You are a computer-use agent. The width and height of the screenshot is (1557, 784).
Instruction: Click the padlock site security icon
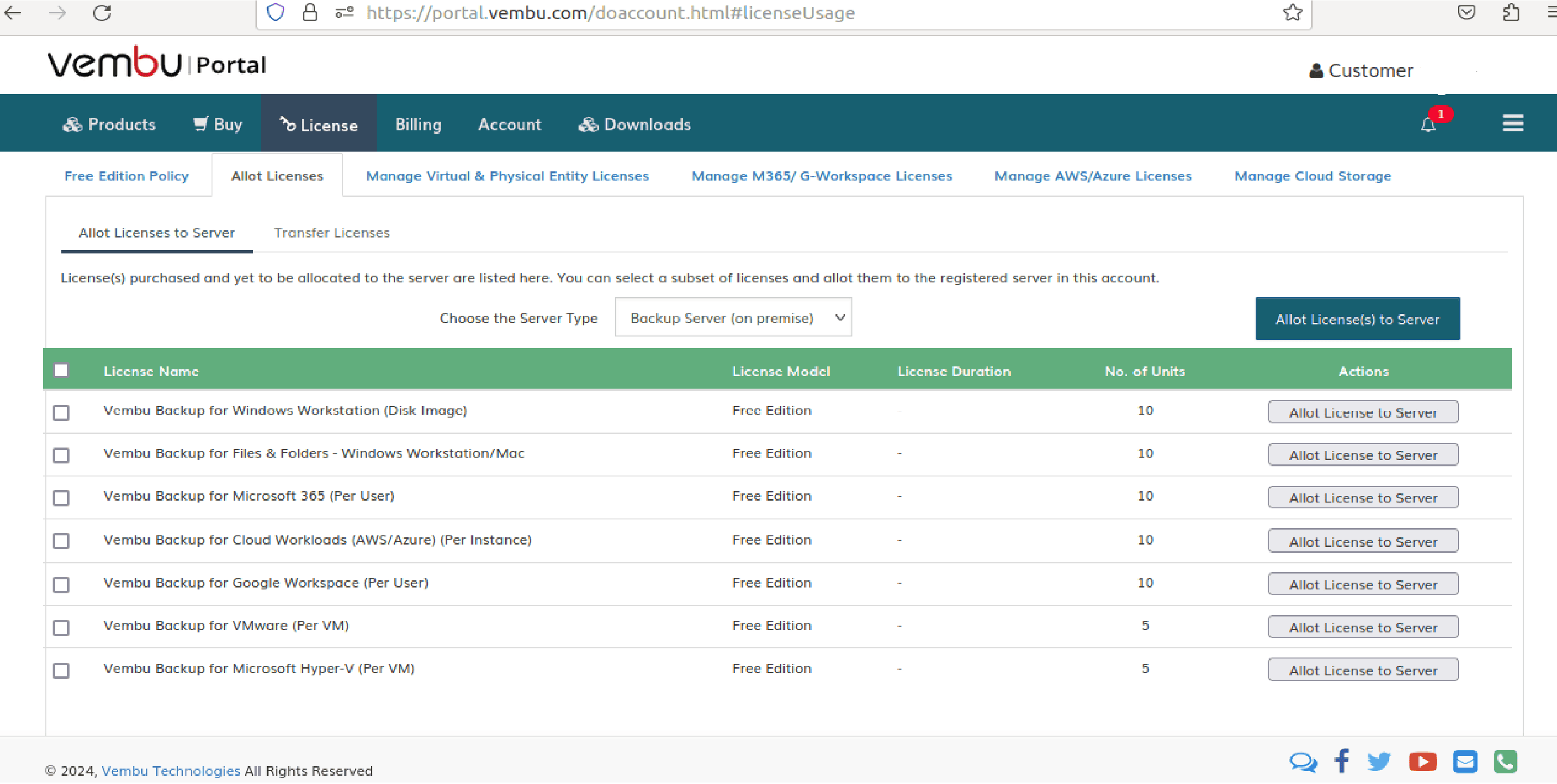pos(310,12)
